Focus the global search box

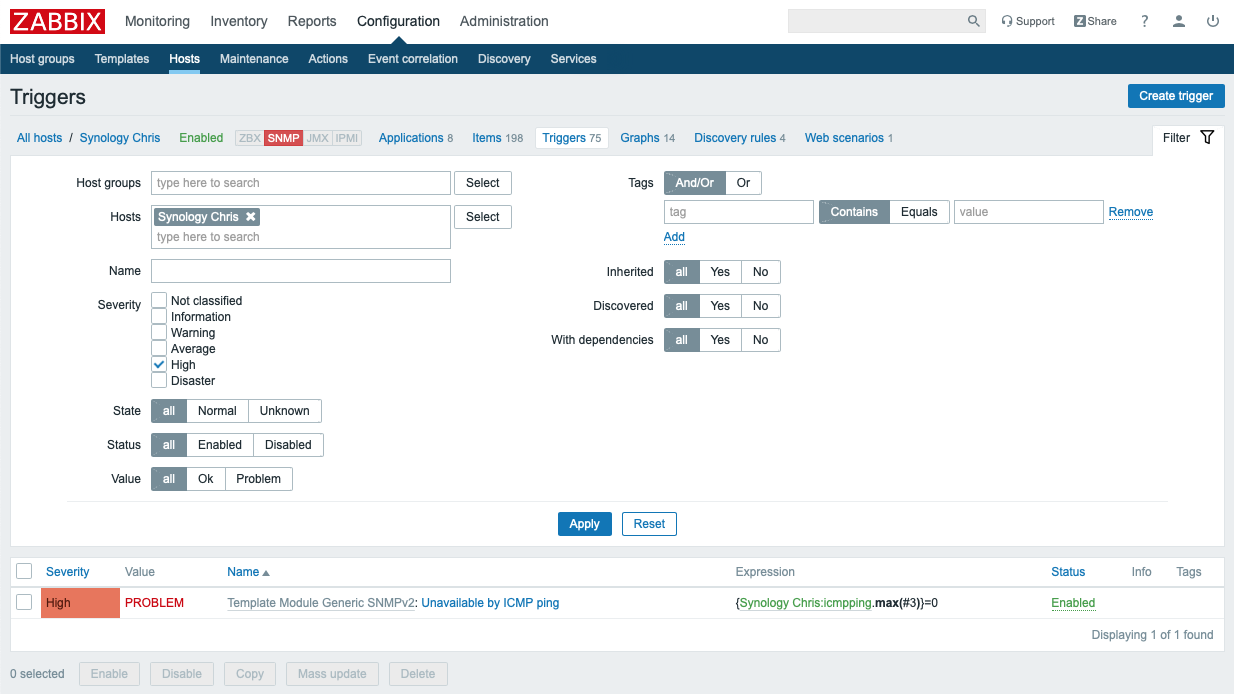tap(878, 21)
